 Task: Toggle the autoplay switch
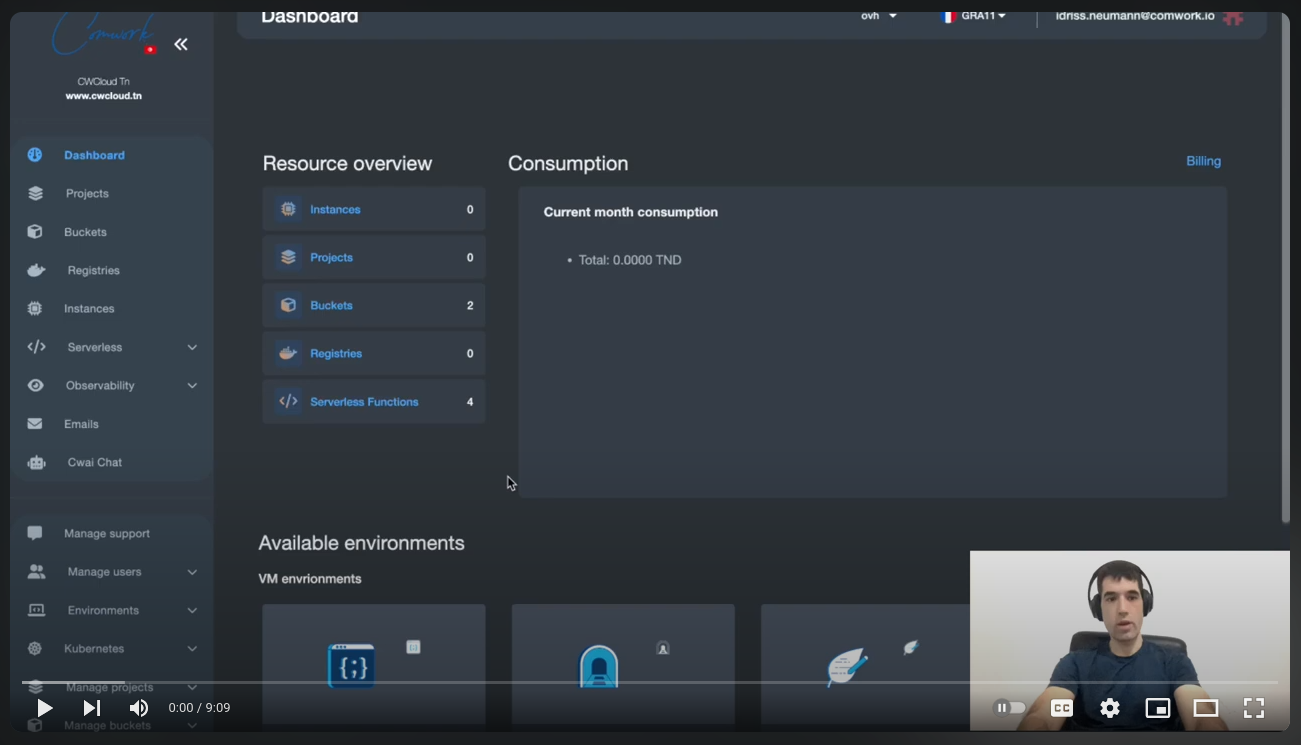pyautogui.click(x=1010, y=708)
